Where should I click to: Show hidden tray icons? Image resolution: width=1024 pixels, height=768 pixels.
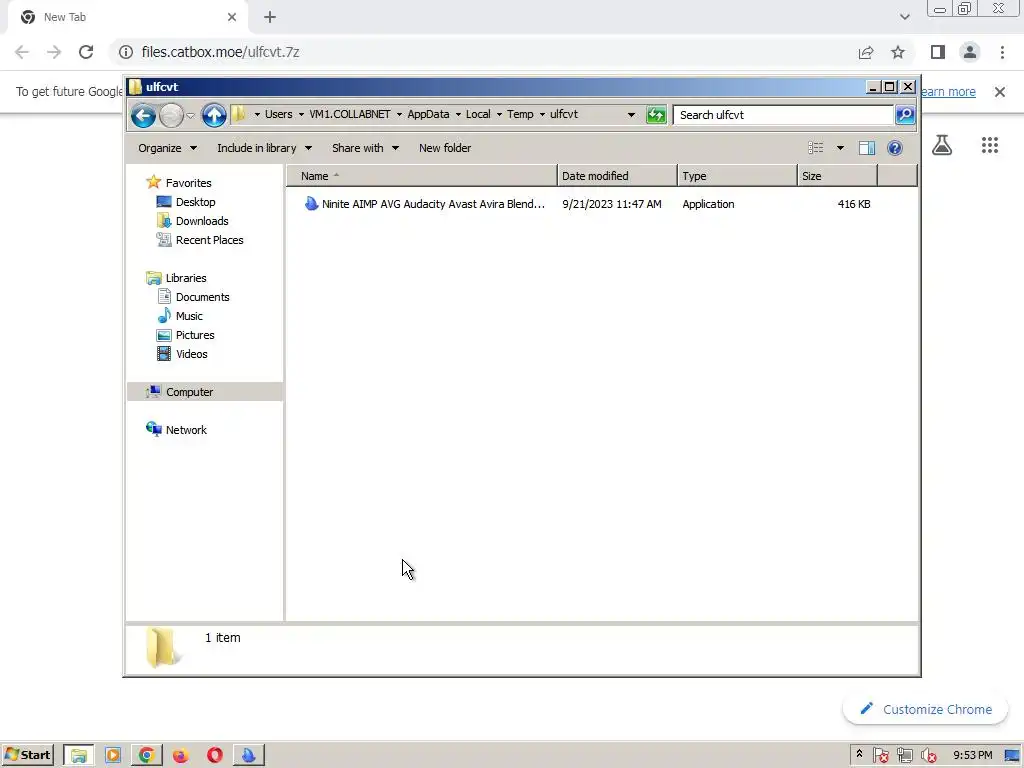coord(859,754)
